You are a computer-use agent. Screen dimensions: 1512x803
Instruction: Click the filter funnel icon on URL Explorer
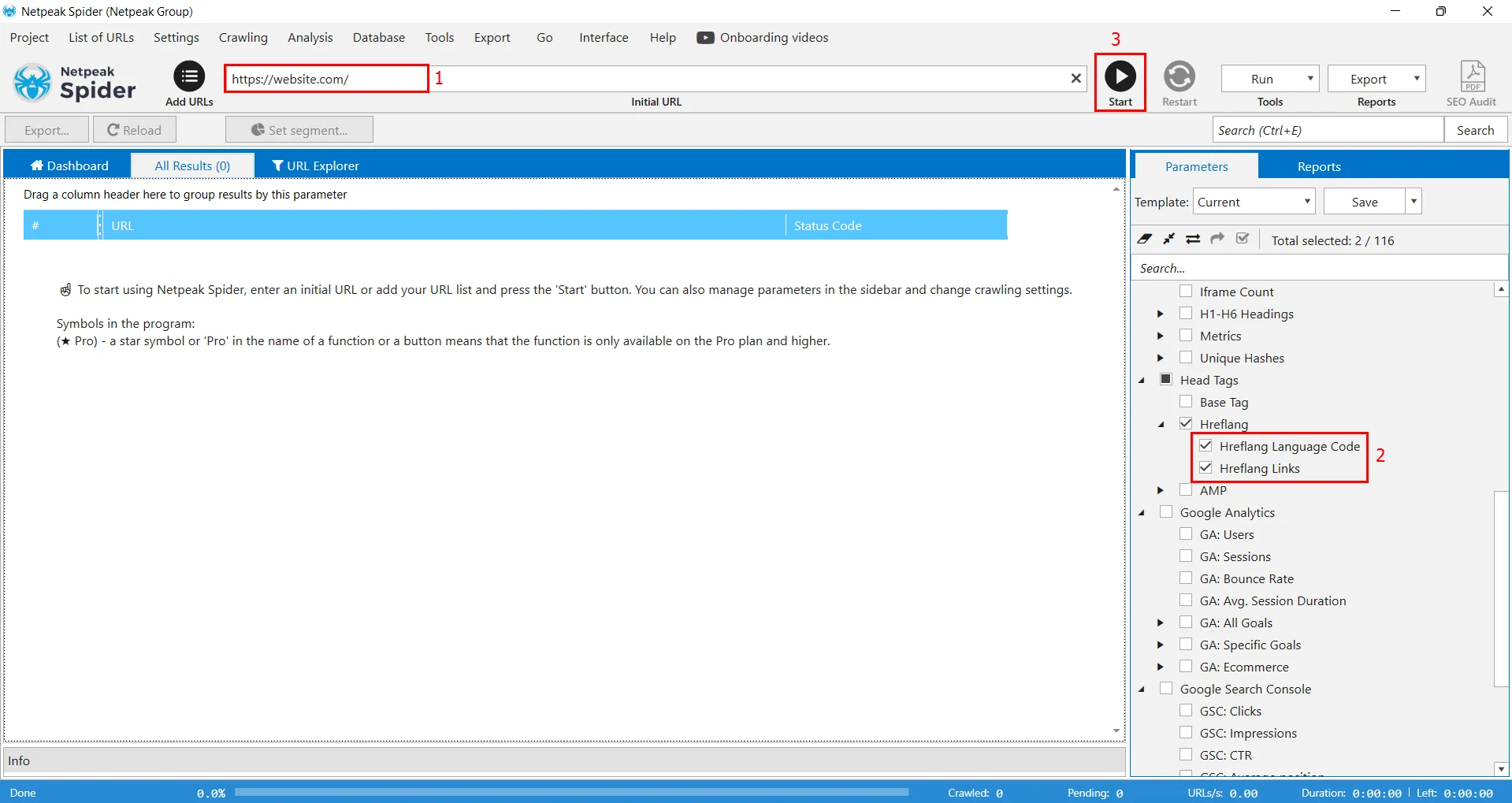coord(277,165)
